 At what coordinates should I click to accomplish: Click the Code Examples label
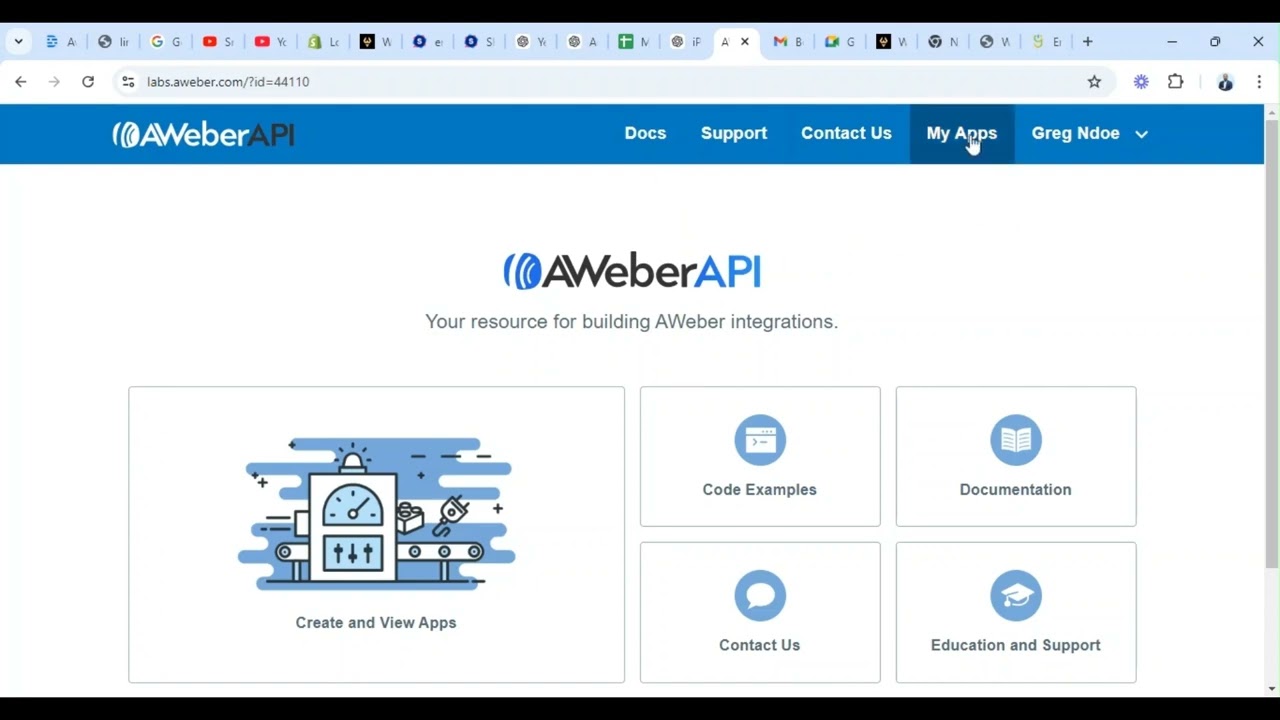tap(760, 490)
